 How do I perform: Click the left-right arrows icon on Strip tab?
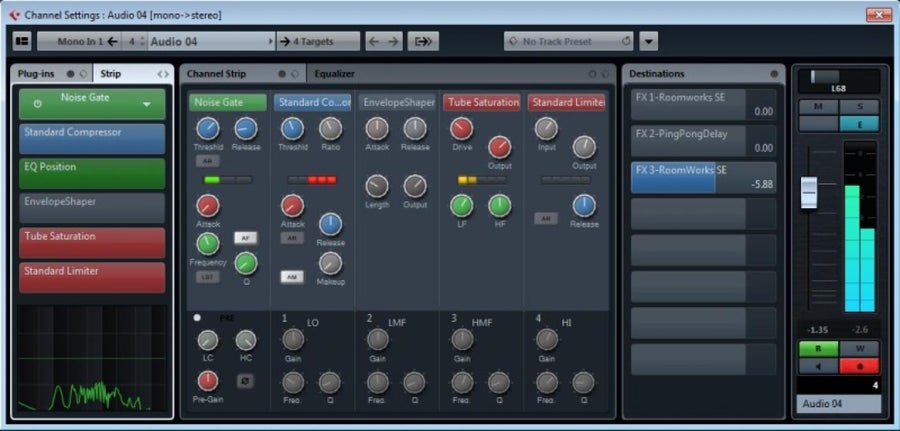[x=164, y=74]
